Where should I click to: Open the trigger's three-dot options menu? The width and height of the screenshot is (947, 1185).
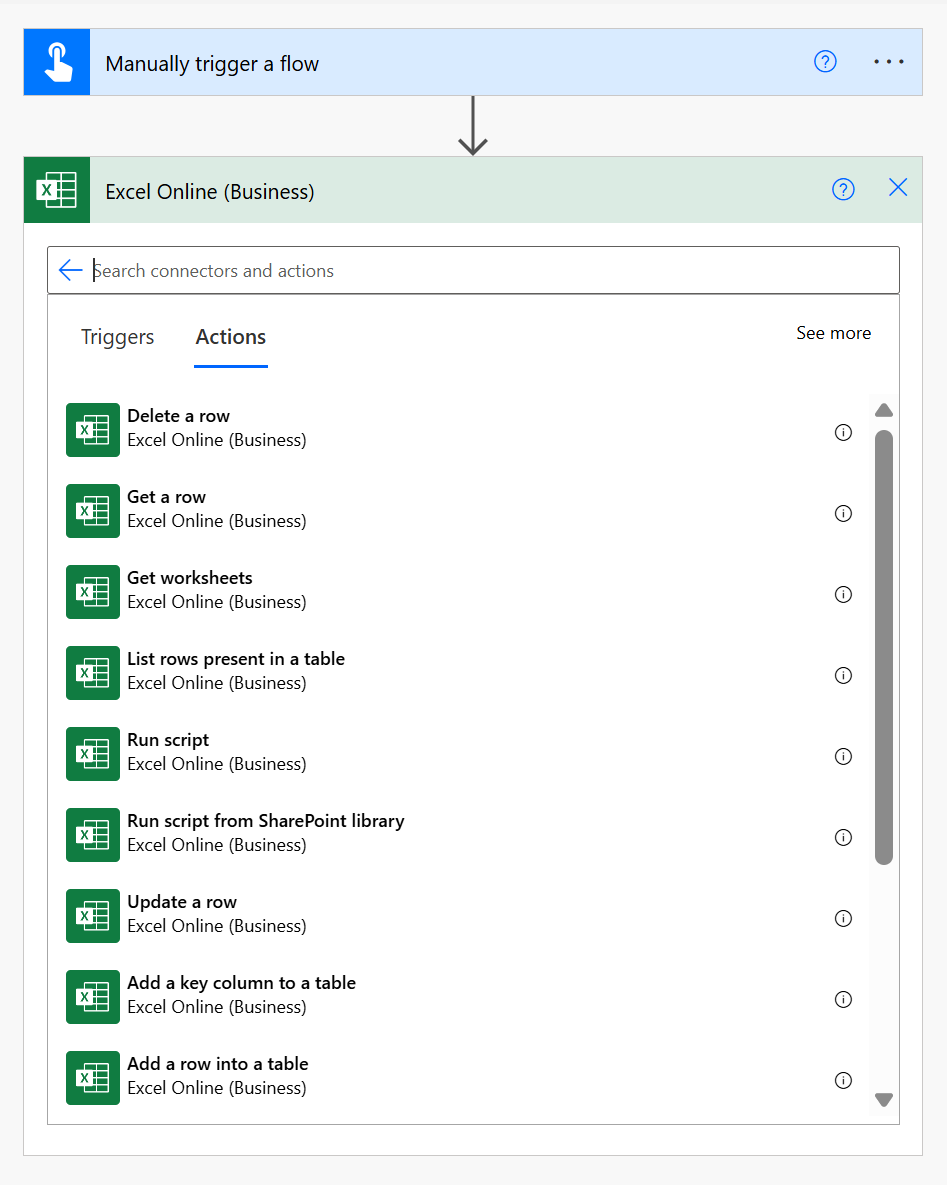888,62
